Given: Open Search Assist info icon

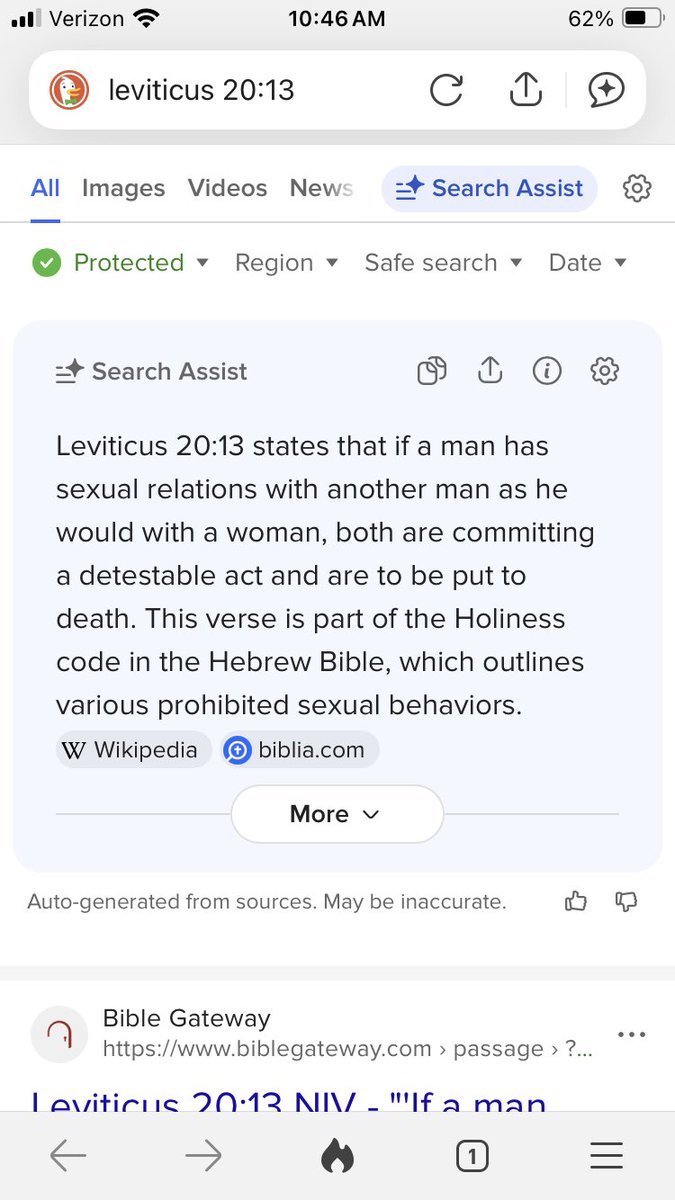Looking at the screenshot, I should coord(546,371).
